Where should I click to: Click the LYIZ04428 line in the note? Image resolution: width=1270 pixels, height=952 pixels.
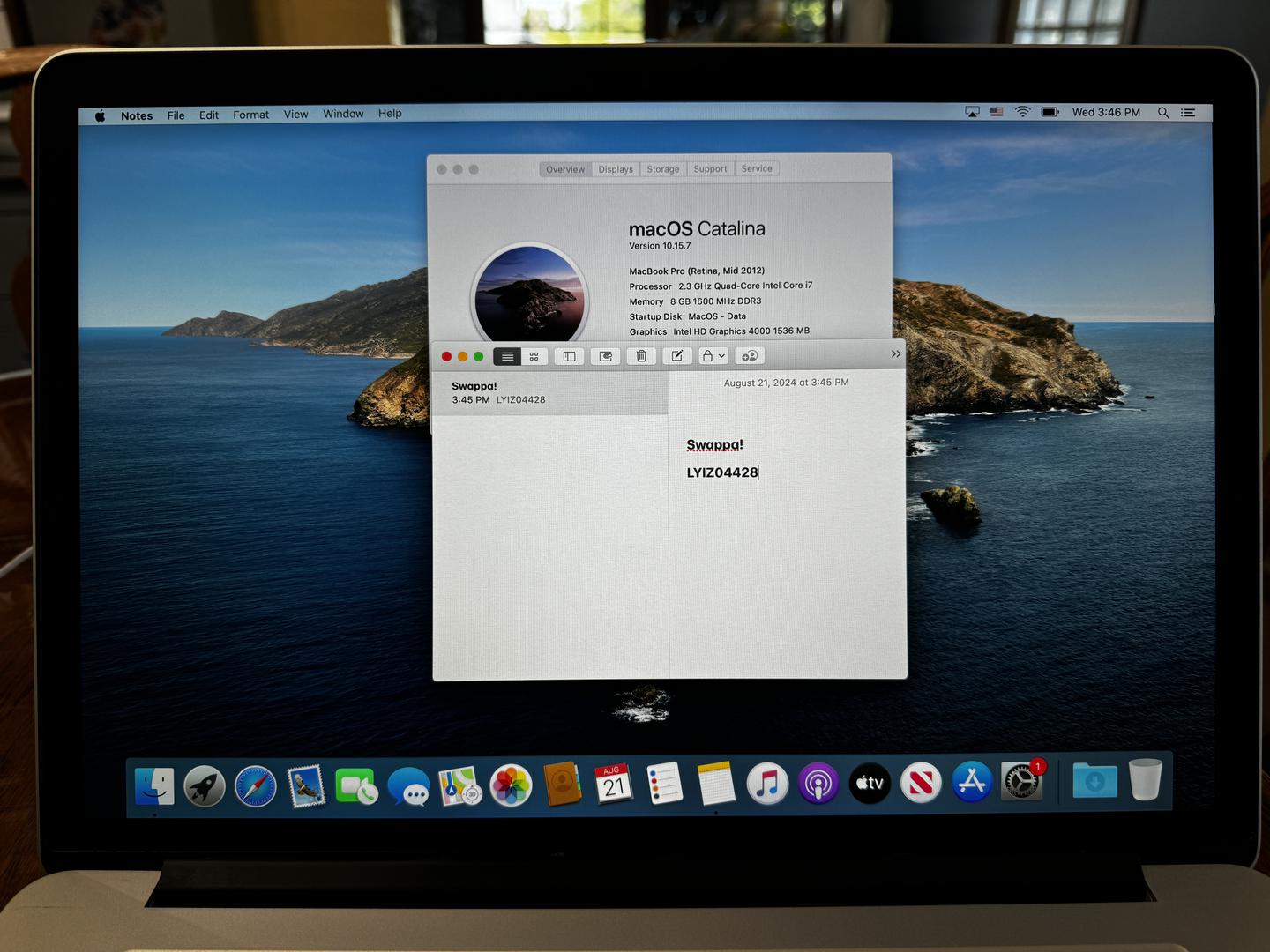pos(722,472)
